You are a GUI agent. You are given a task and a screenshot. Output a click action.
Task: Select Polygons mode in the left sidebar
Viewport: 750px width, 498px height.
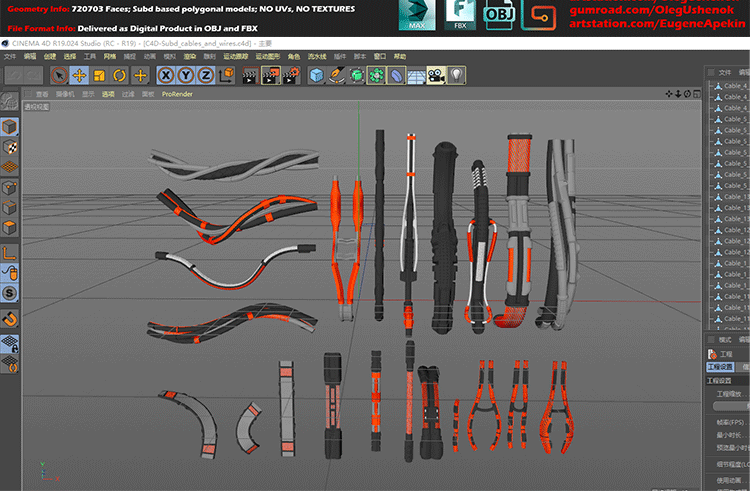point(9,229)
